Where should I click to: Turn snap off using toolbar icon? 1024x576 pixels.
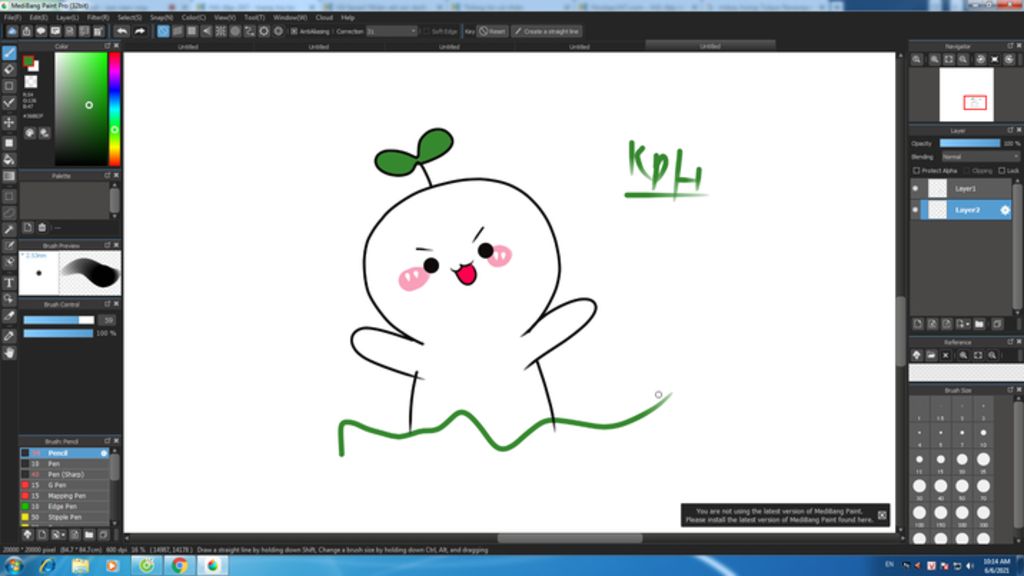click(163, 31)
